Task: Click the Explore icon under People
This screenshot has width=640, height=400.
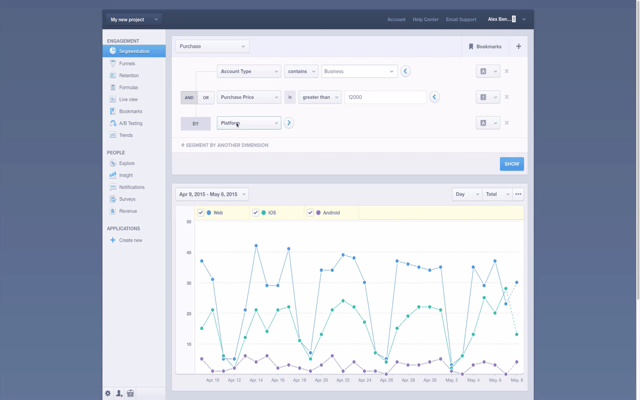Action: 113,163
